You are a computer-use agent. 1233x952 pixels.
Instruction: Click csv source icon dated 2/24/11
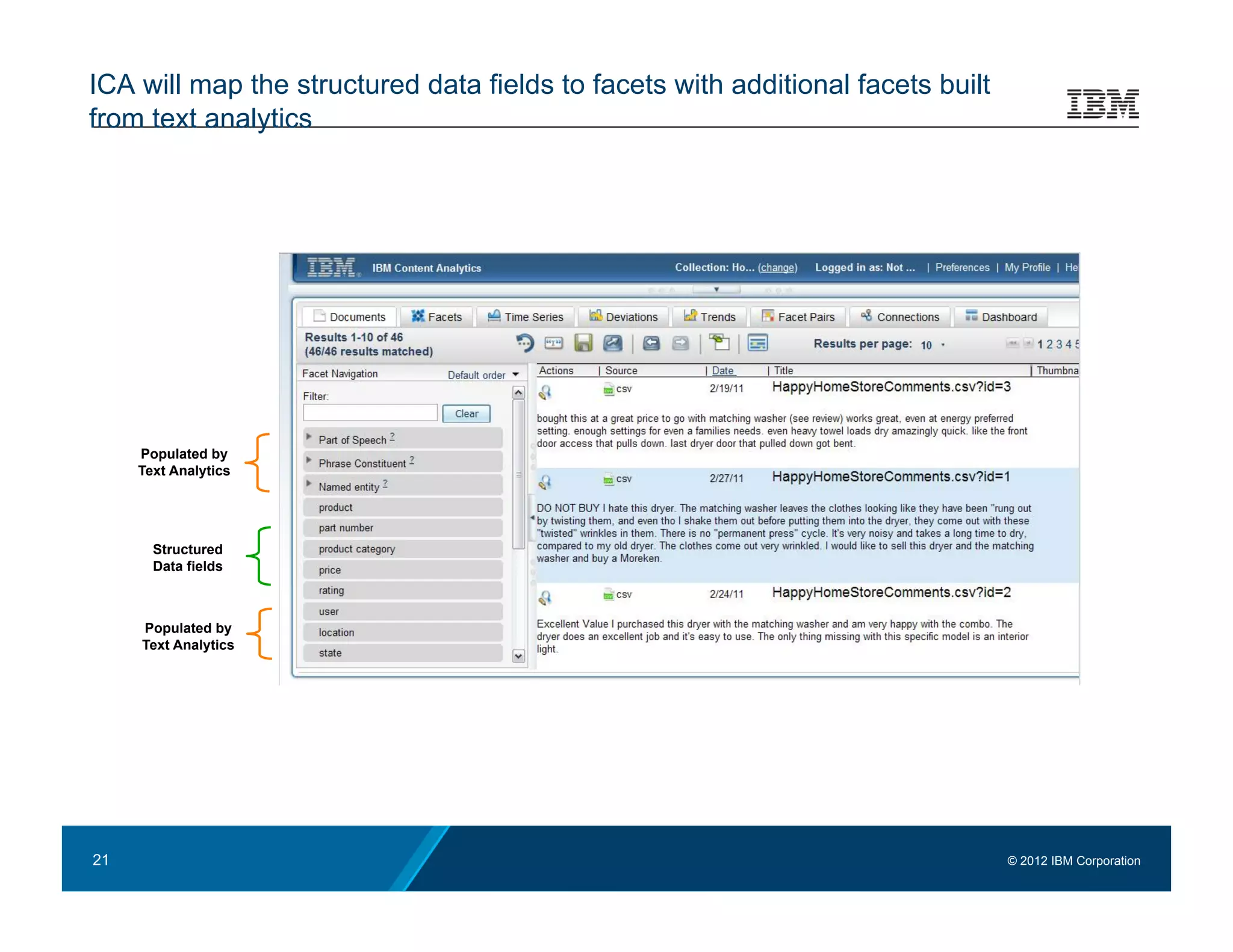[x=609, y=595]
